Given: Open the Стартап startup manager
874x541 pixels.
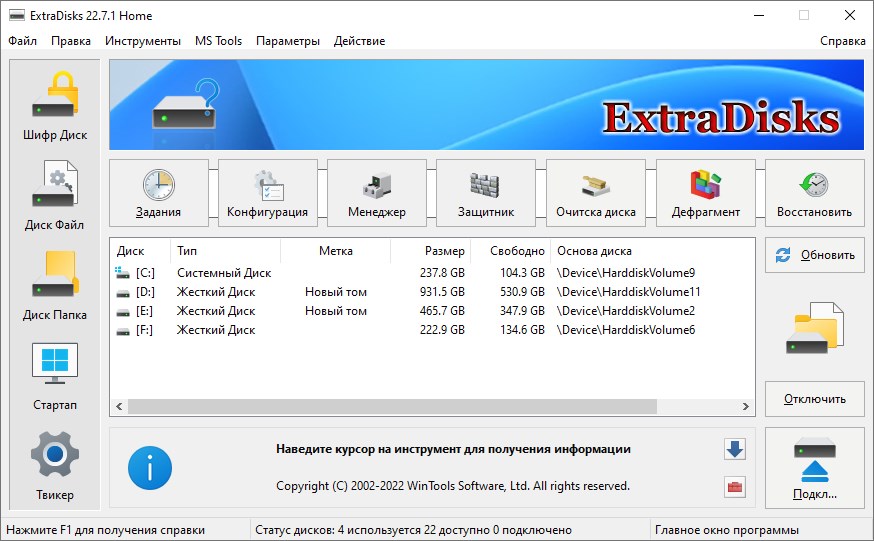Looking at the screenshot, I should [x=55, y=377].
